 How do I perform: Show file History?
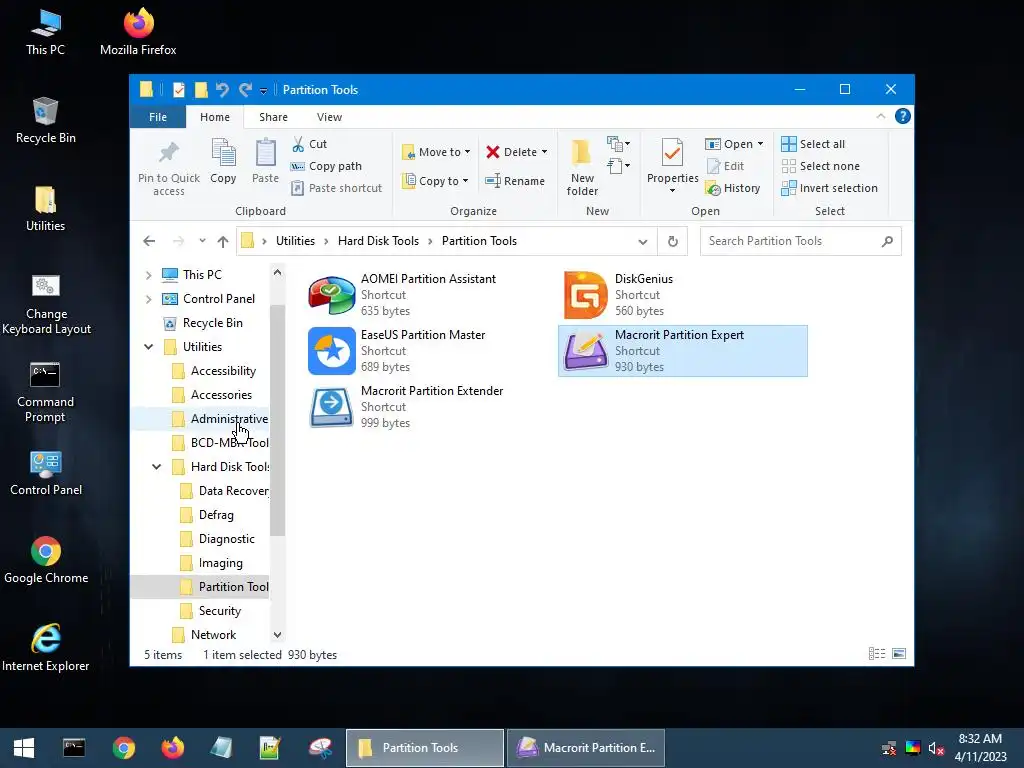point(733,188)
